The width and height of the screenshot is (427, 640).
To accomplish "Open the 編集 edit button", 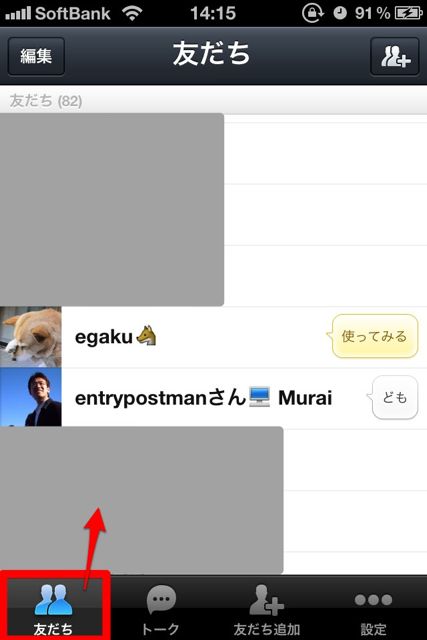I will (36, 56).
